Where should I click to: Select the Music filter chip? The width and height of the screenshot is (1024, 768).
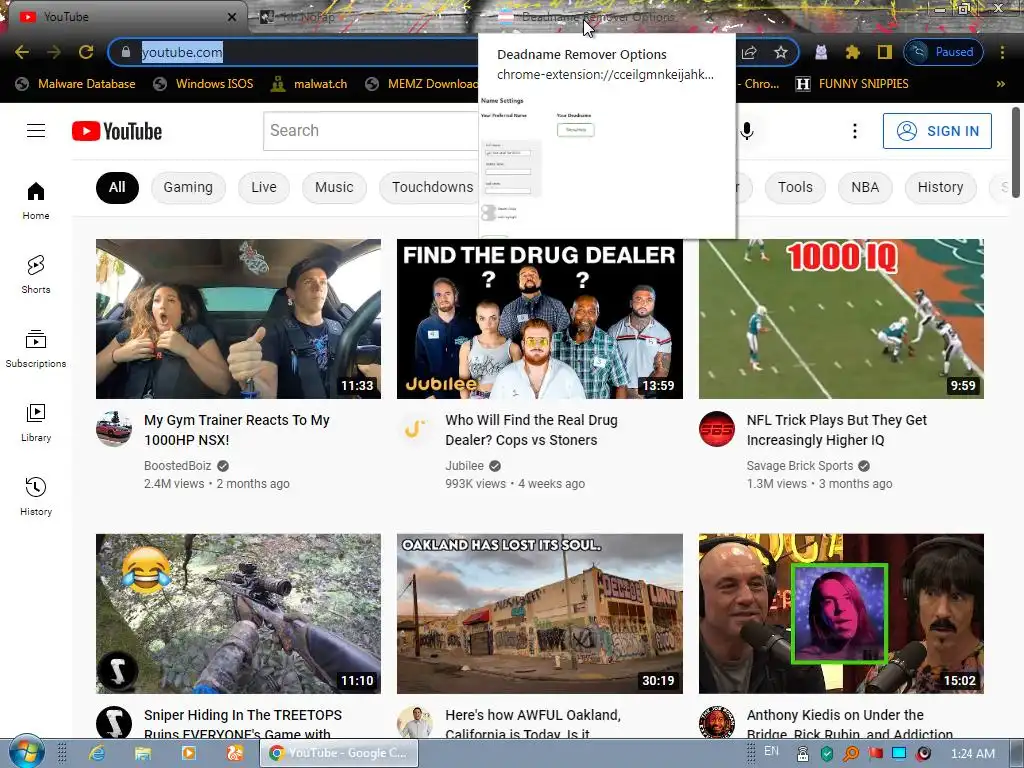[334, 187]
